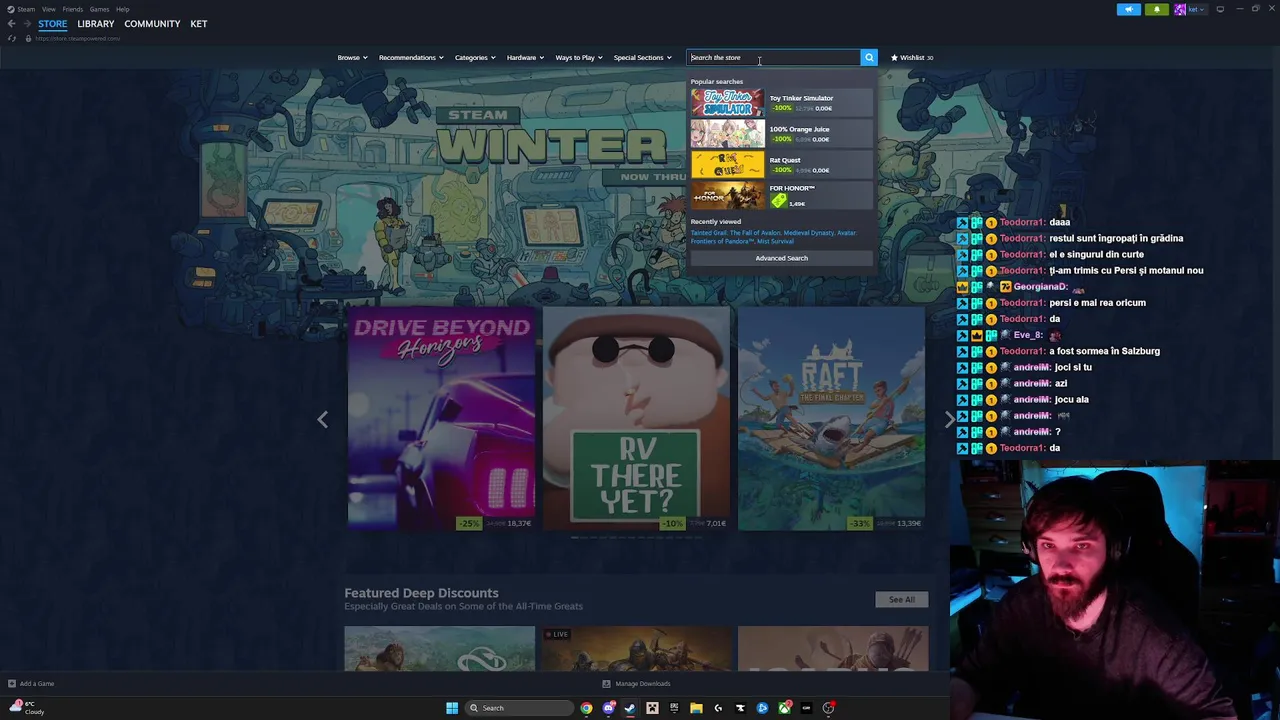The image size is (1280, 720).
Task: Select FOR HONOR search suggestion
Action: (x=781, y=196)
